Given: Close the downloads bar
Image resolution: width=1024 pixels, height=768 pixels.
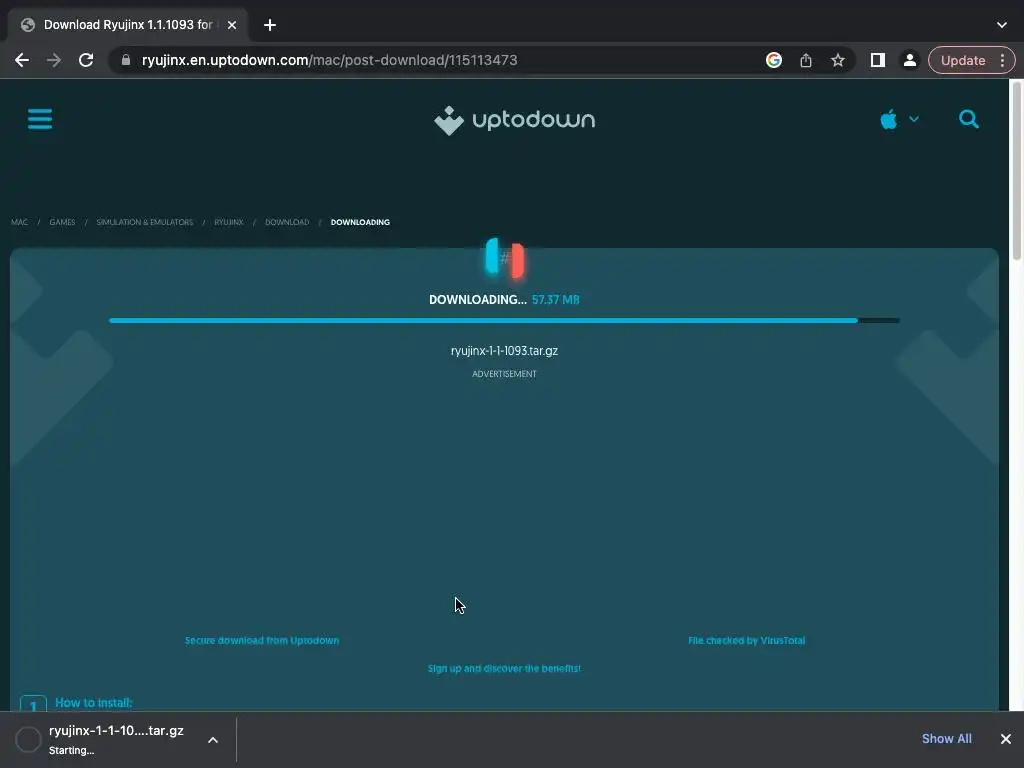Looking at the screenshot, I should pyautogui.click(x=1006, y=739).
